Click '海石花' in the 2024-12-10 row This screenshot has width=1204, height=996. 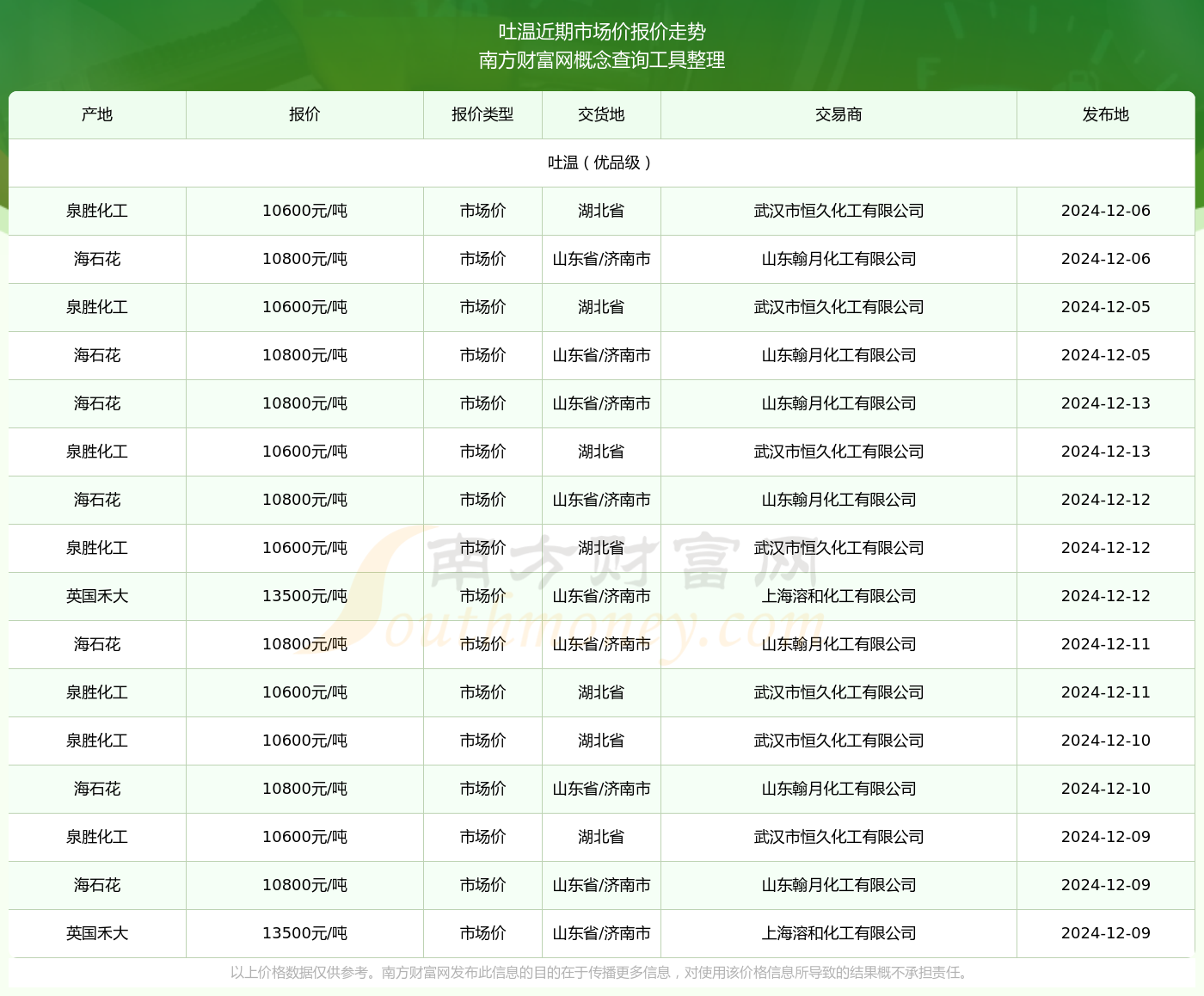click(x=97, y=789)
